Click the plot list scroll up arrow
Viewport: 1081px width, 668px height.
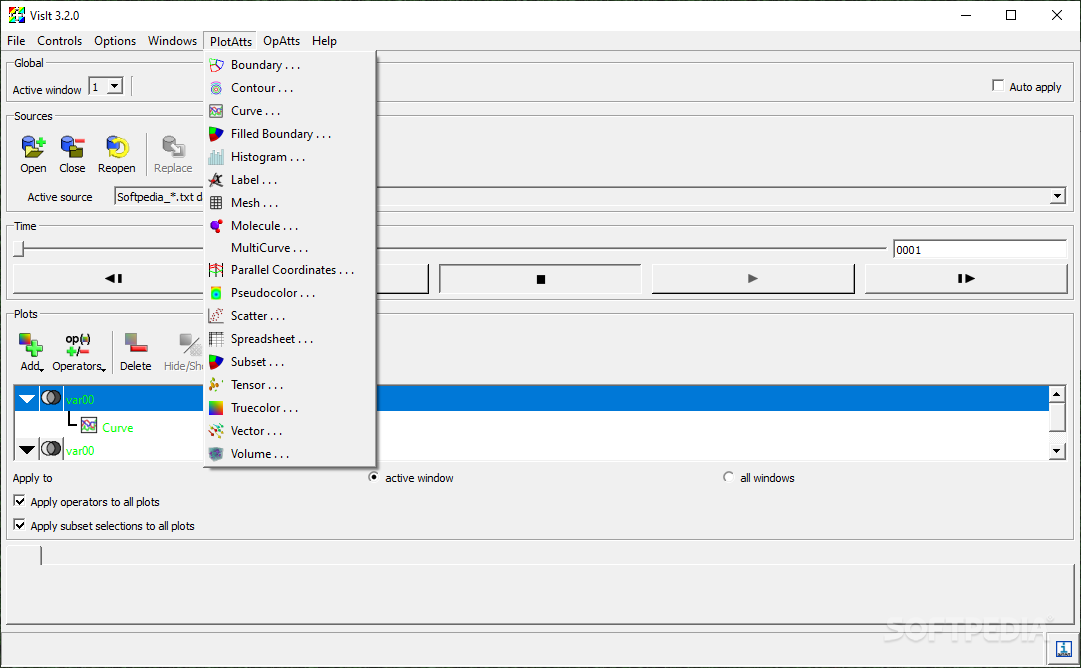point(1057,394)
